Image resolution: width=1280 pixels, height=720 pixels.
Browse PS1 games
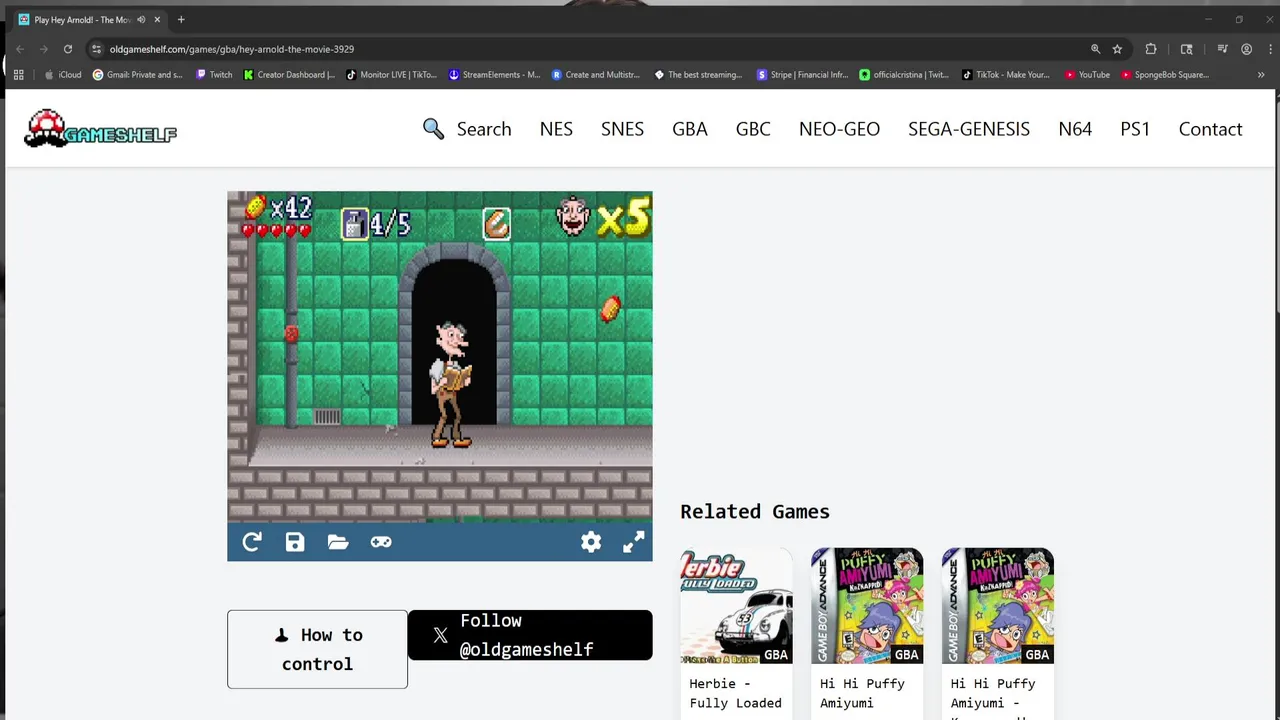tap(1135, 129)
